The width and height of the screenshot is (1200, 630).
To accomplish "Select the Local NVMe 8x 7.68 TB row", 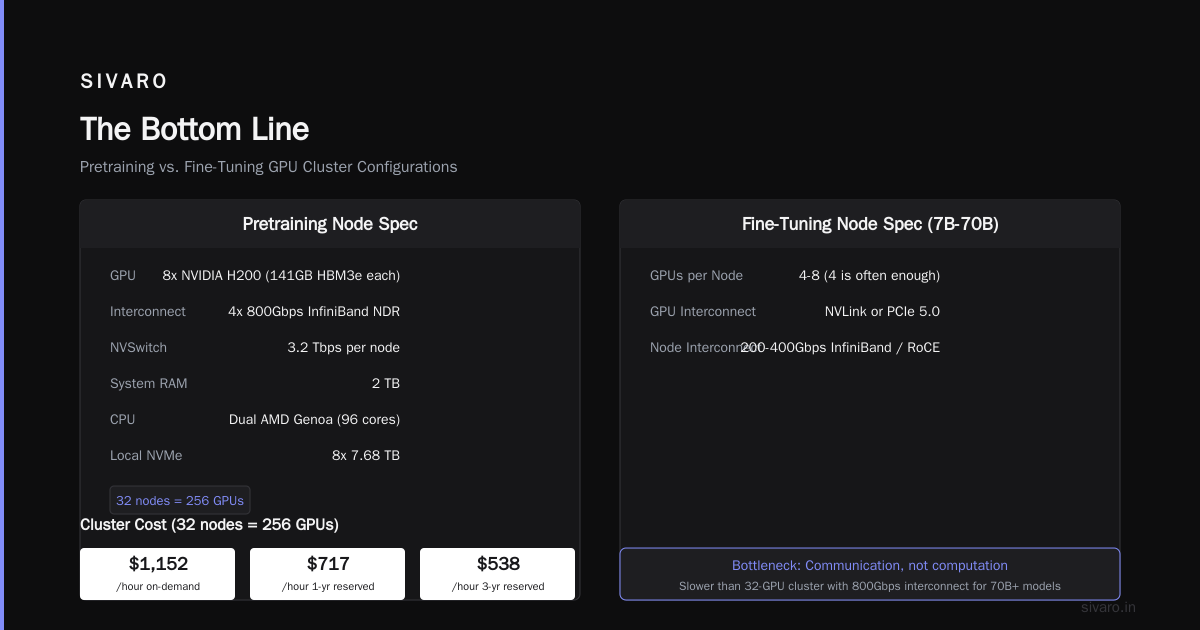I will coord(255,455).
